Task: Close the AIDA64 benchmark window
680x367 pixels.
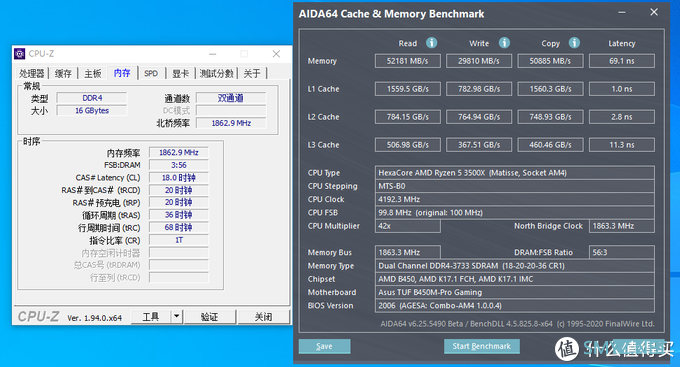Action: tap(654, 12)
